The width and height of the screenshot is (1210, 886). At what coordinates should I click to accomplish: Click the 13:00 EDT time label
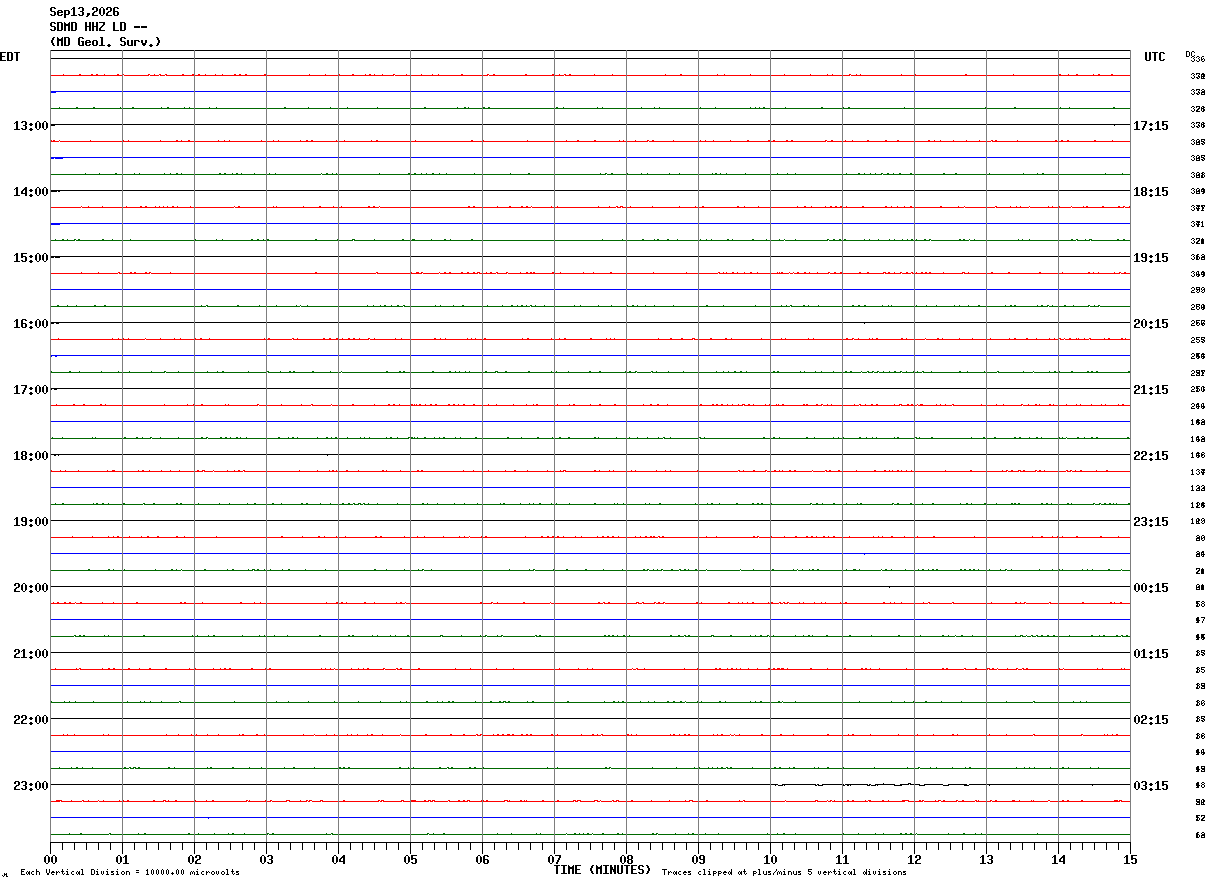(31, 126)
